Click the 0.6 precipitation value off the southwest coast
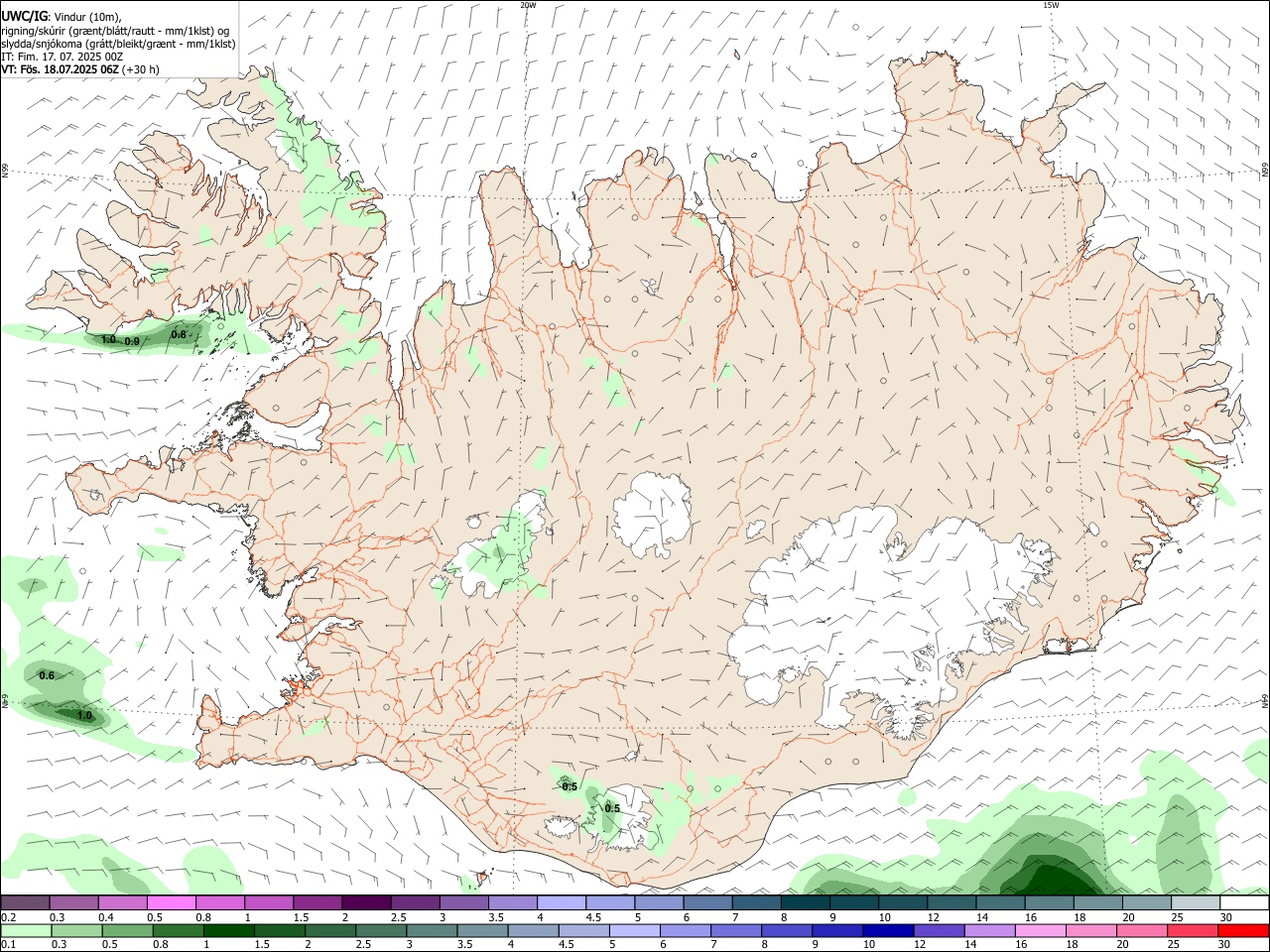Screen dimensions: 1270x952 (x=47, y=675)
